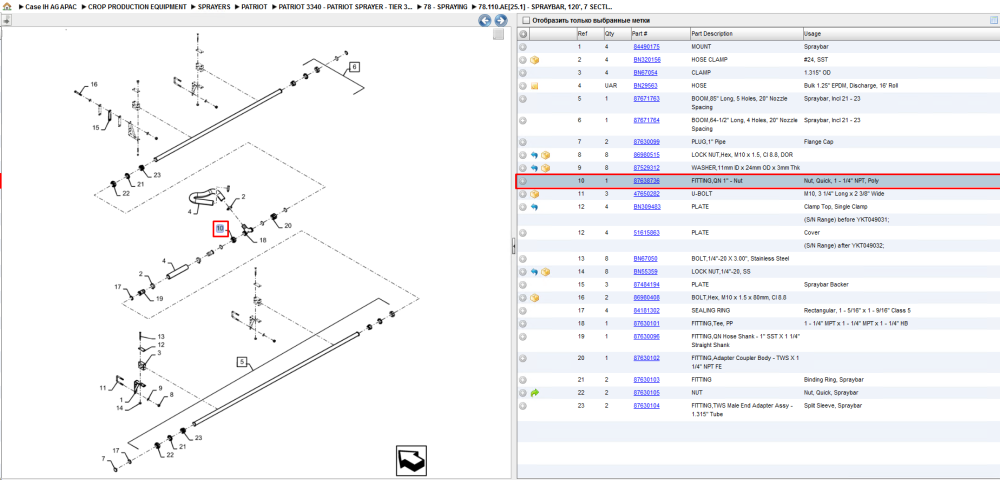Click the package icon on WASHER row 9
The image size is (1000, 480).
pos(545,168)
